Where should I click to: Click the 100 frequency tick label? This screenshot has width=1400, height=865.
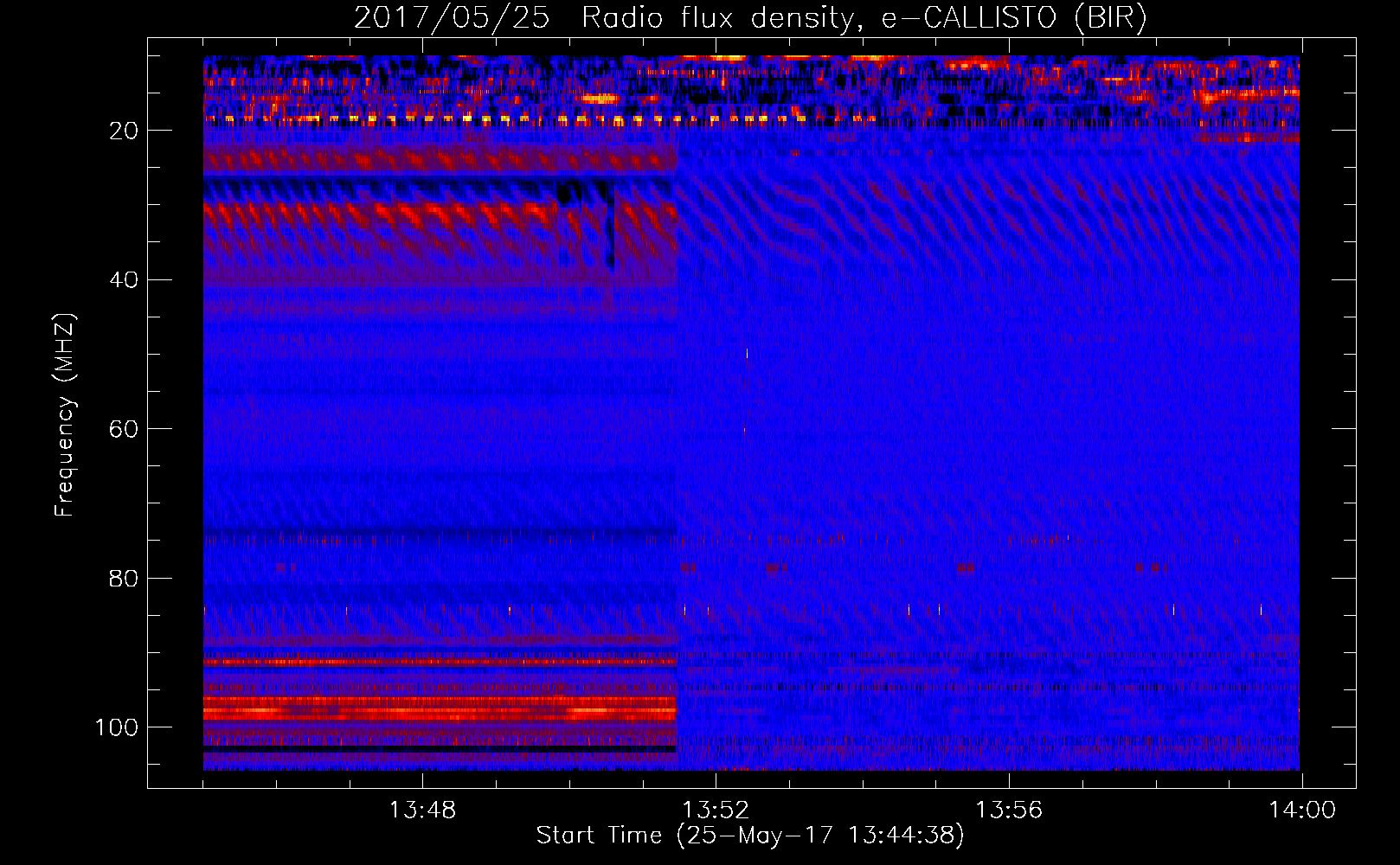click(117, 727)
